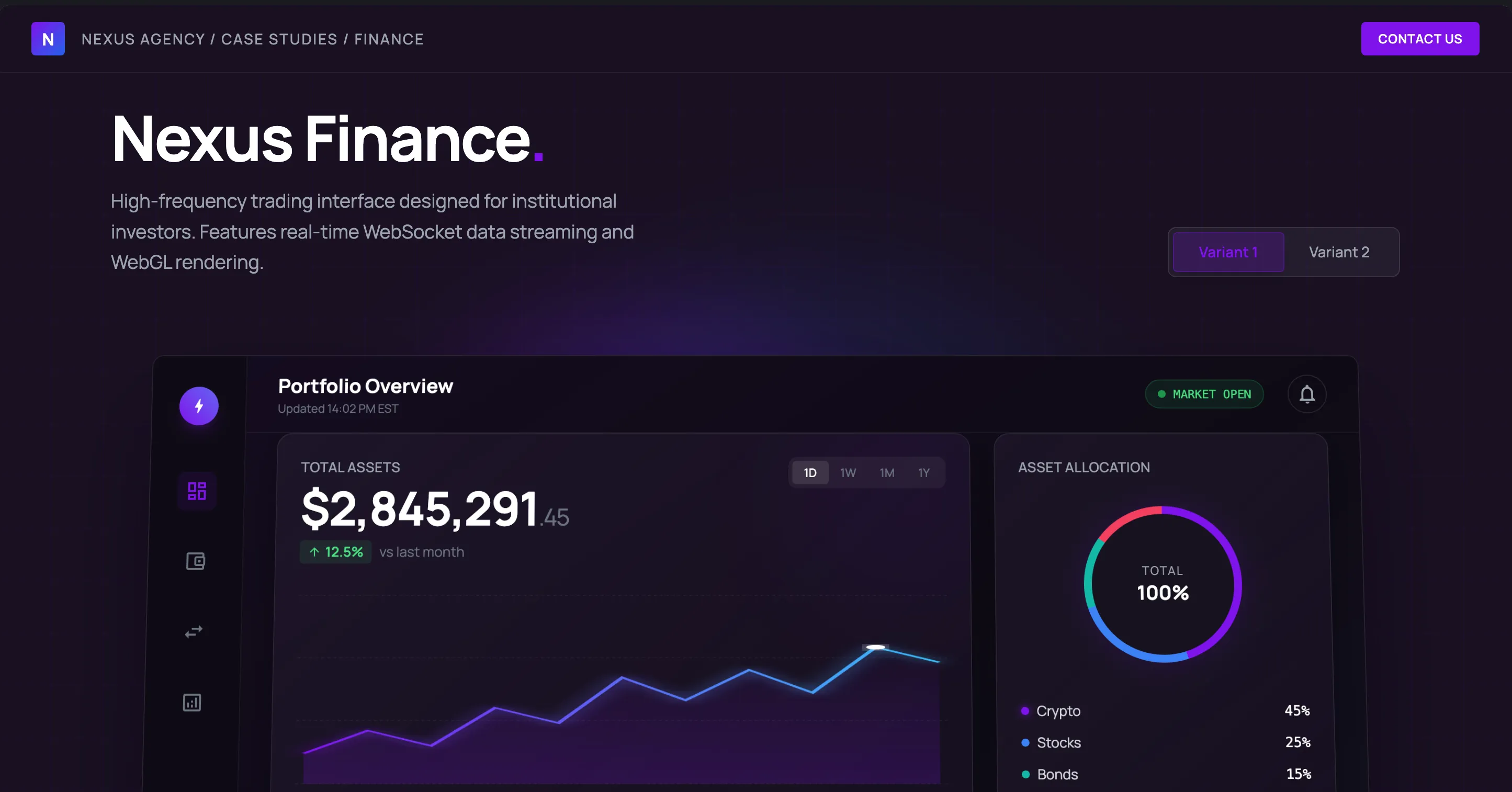The height and width of the screenshot is (792, 1512).
Task: Click the Nexus Agency N logo
Action: 48,39
